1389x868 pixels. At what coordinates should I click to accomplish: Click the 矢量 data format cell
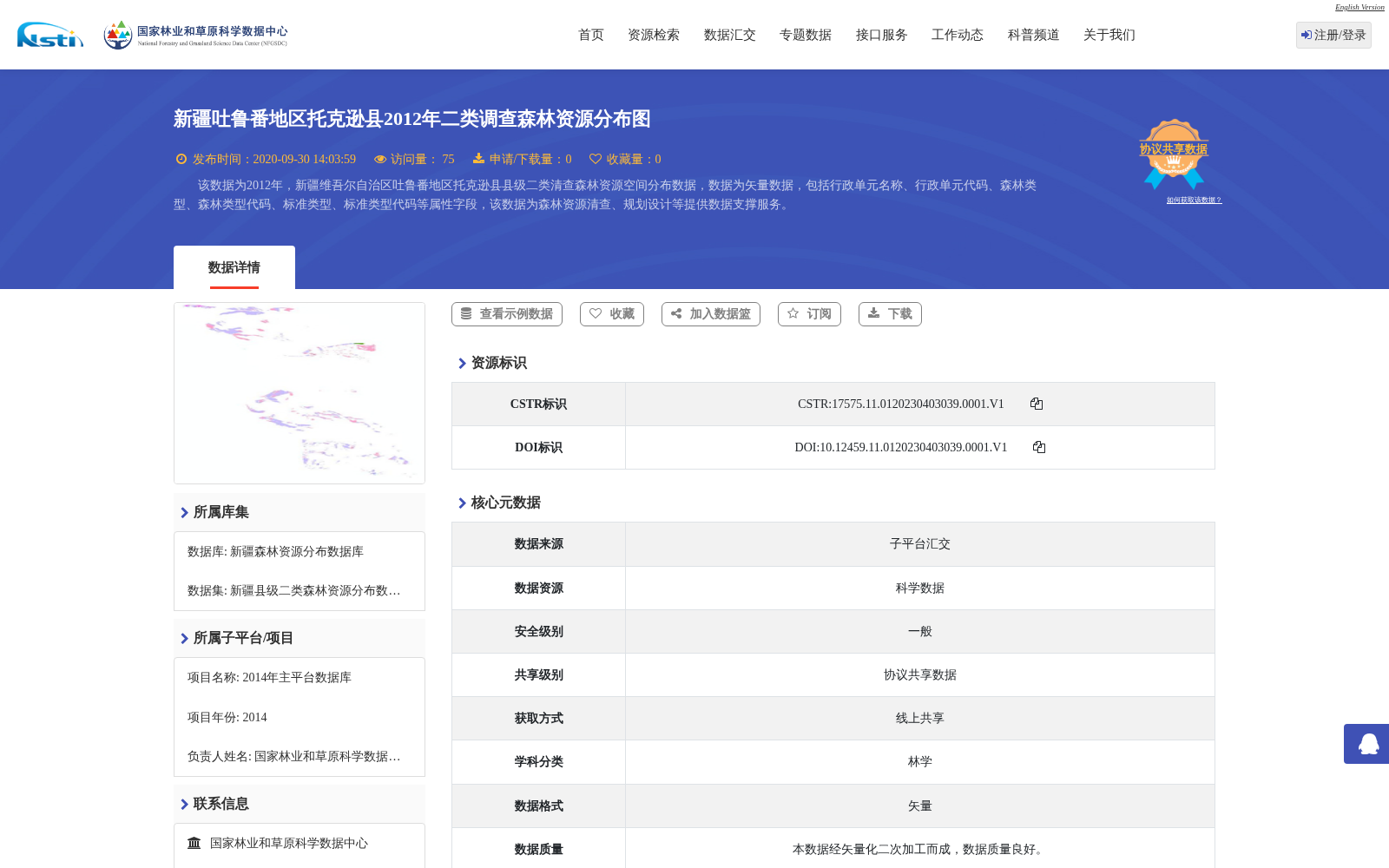[x=920, y=806]
